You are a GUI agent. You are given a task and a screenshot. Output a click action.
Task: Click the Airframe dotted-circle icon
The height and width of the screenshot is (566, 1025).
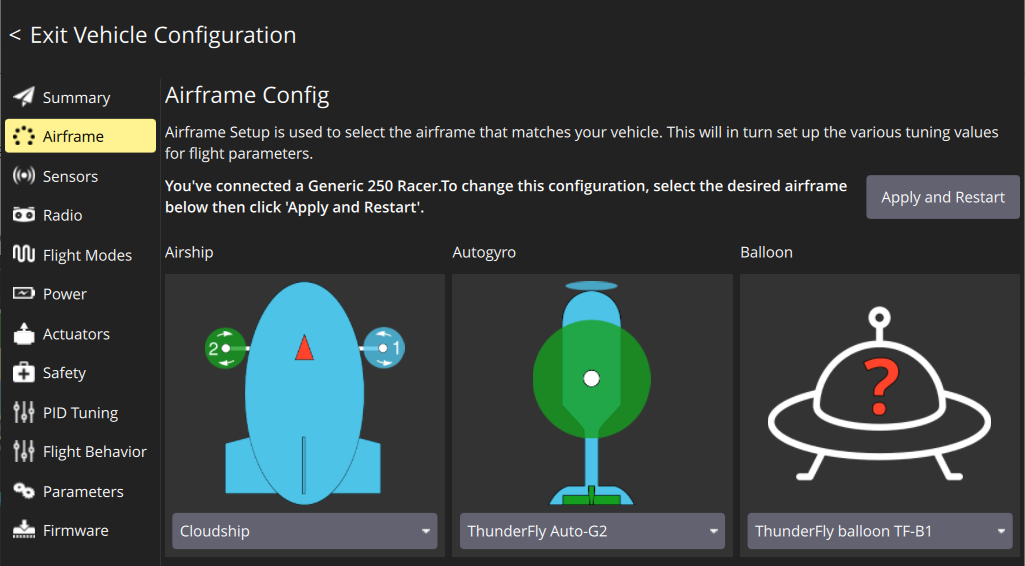click(24, 136)
